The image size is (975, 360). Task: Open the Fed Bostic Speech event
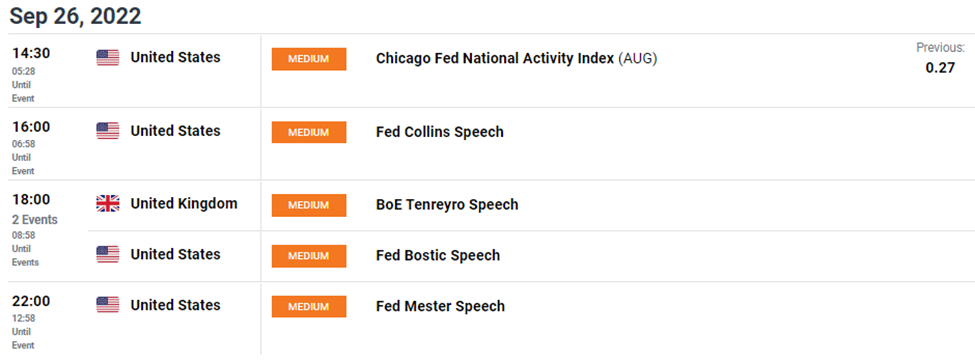click(x=438, y=256)
